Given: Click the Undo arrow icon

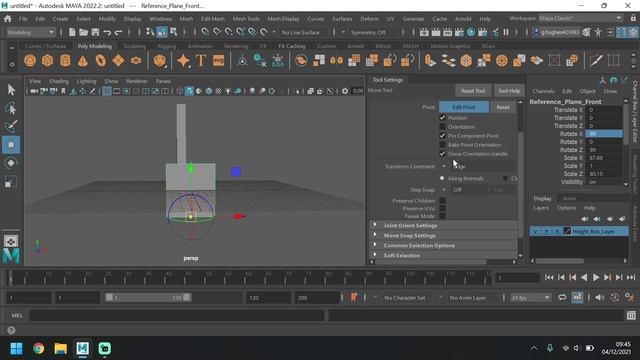Looking at the screenshot, I should coord(107,32).
